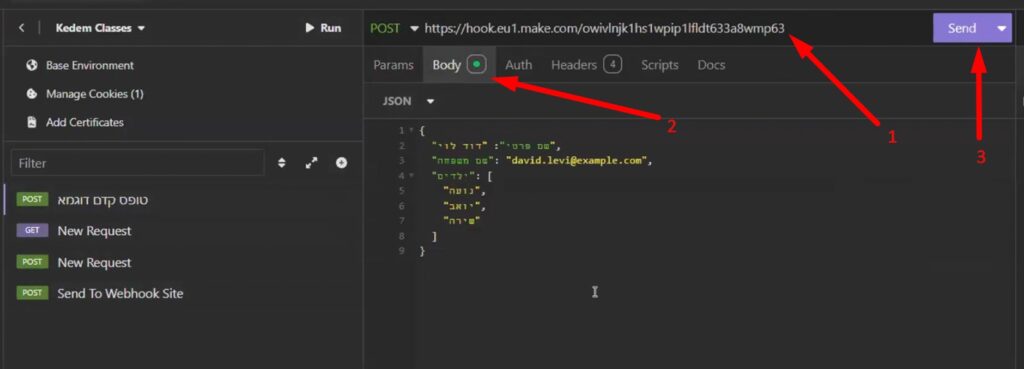Click the "שירה" array value on line 7

(461, 221)
